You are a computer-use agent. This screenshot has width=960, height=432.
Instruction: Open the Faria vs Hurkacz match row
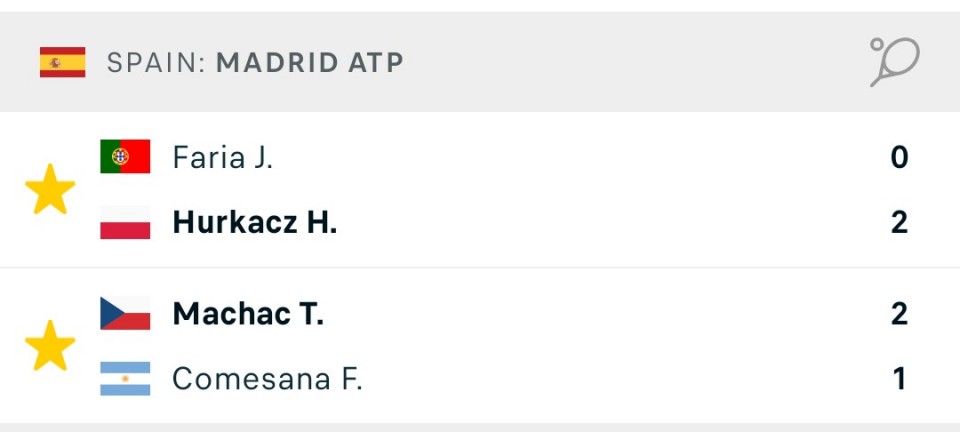coord(600,190)
